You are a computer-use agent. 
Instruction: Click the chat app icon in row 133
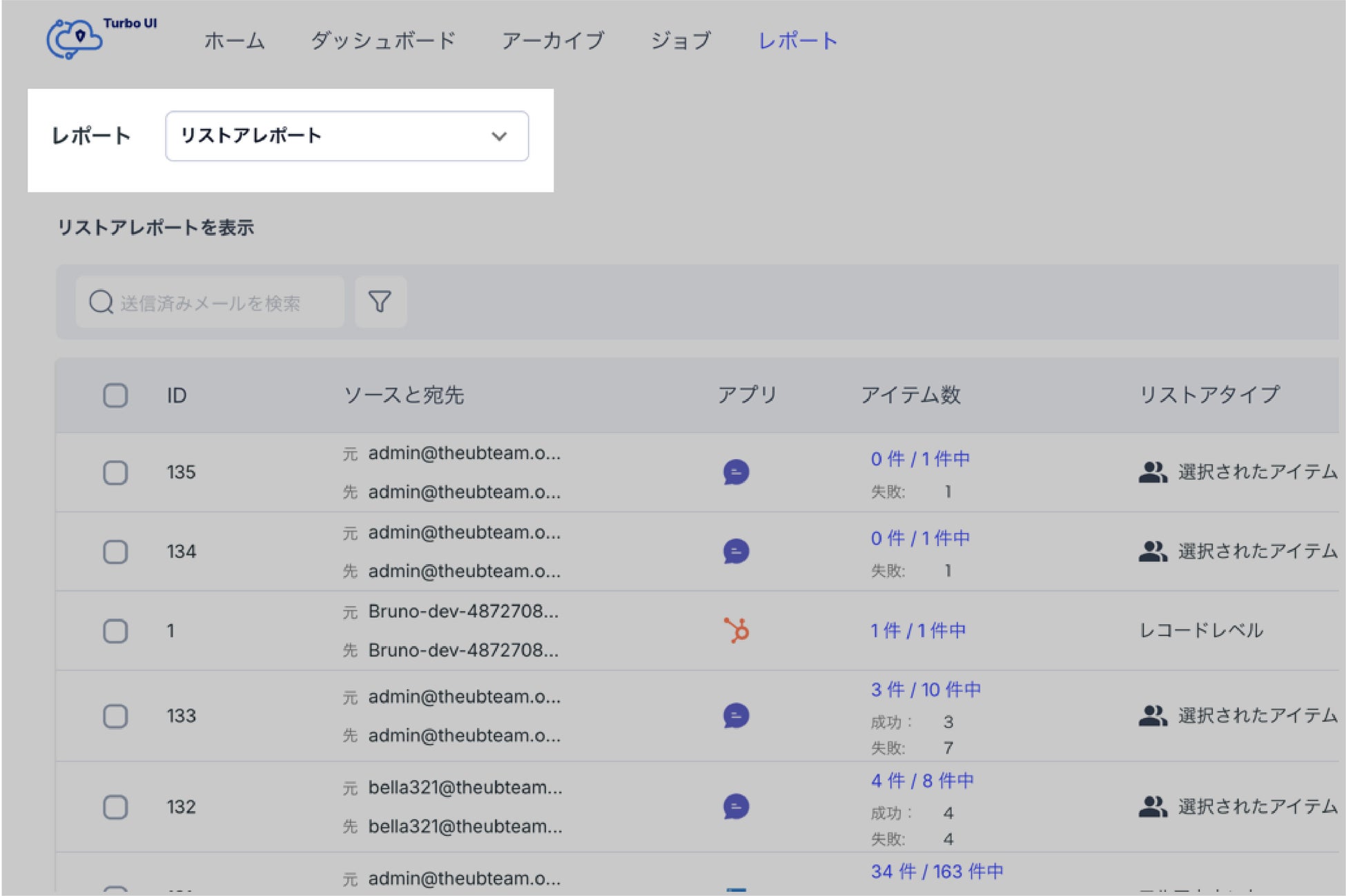pyautogui.click(x=736, y=715)
